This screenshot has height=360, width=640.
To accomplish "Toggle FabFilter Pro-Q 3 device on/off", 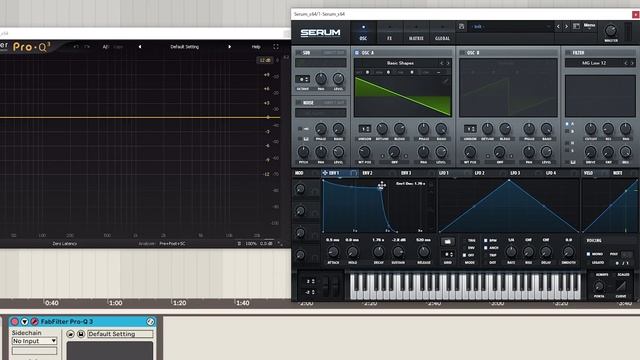I will [x=15, y=322].
